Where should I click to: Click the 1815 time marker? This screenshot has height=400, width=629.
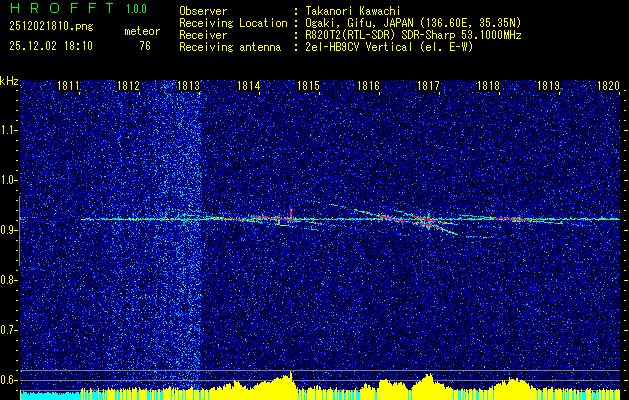308,85
